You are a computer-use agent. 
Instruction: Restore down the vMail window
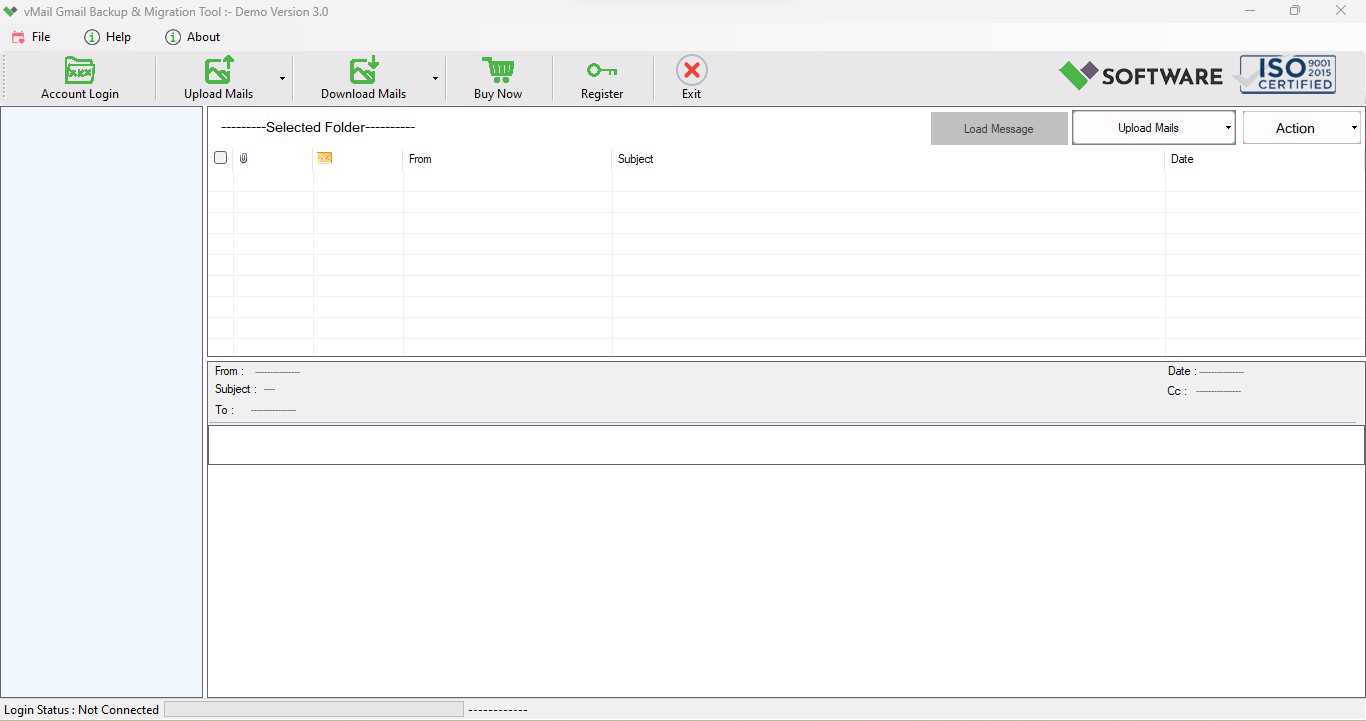pos(1295,11)
